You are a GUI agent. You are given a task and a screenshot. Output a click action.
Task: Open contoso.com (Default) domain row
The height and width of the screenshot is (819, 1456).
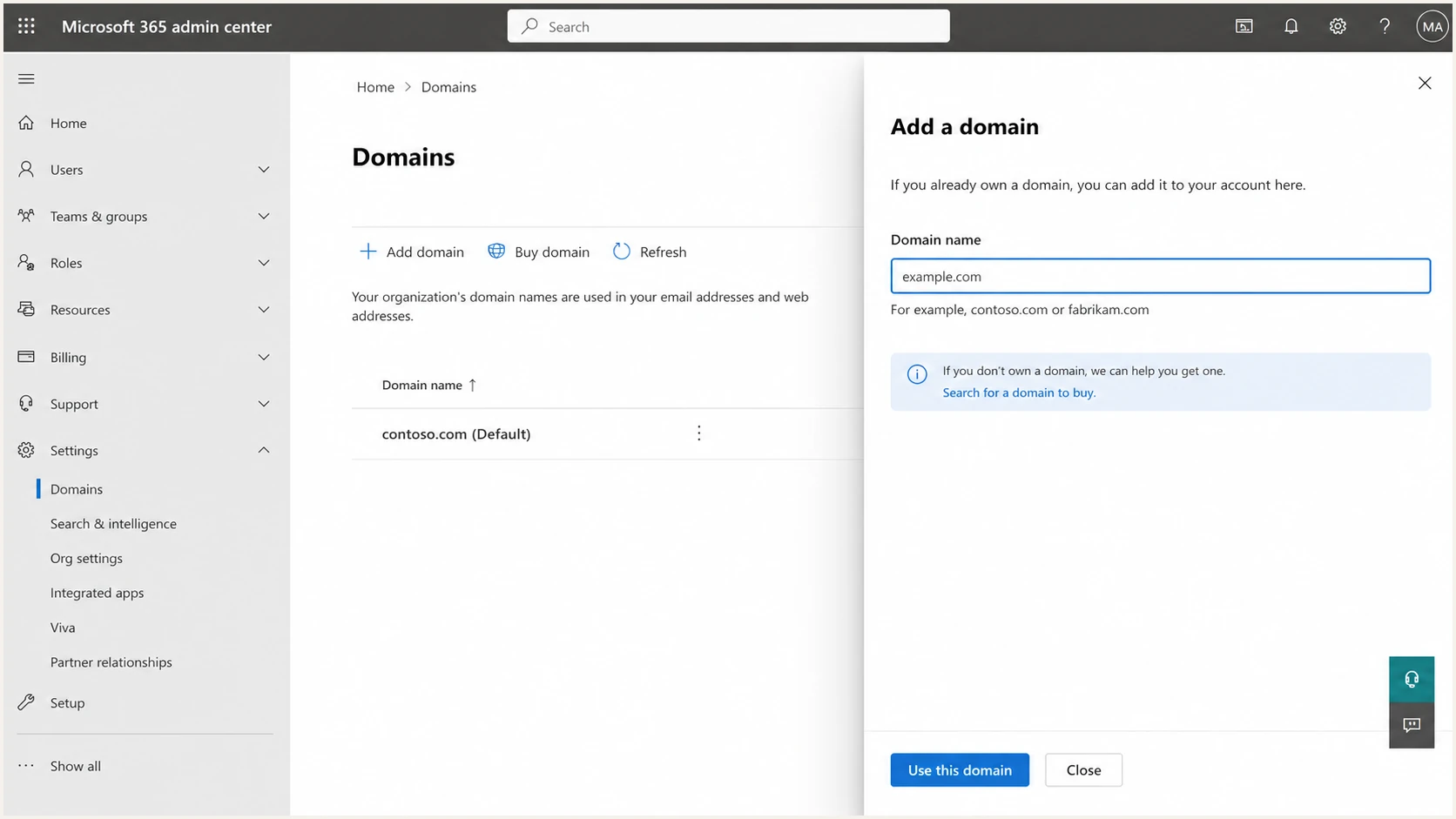click(607, 433)
